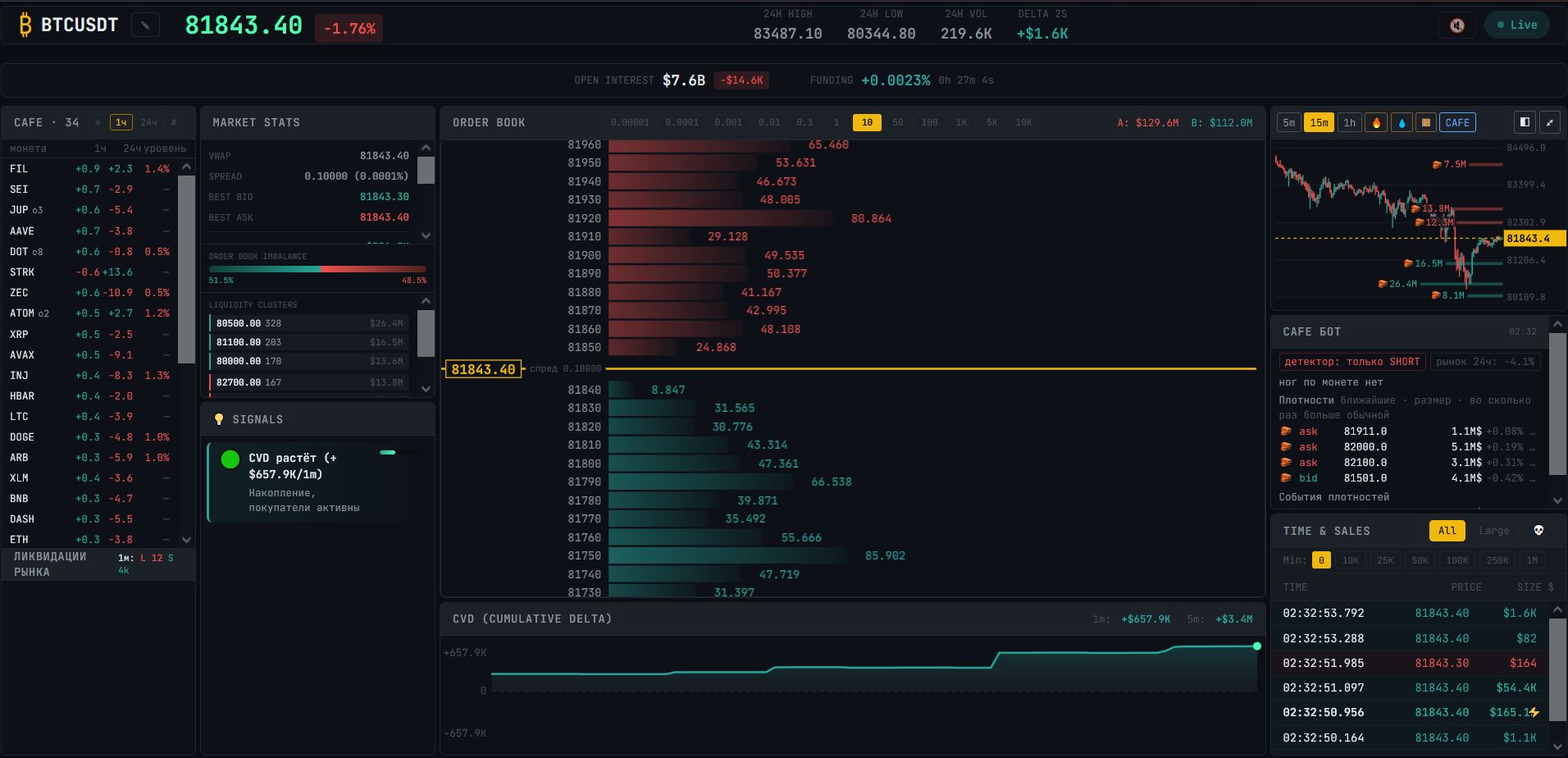Set order book grouping to 1K
This screenshot has width=1568, height=758.
click(x=961, y=122)
